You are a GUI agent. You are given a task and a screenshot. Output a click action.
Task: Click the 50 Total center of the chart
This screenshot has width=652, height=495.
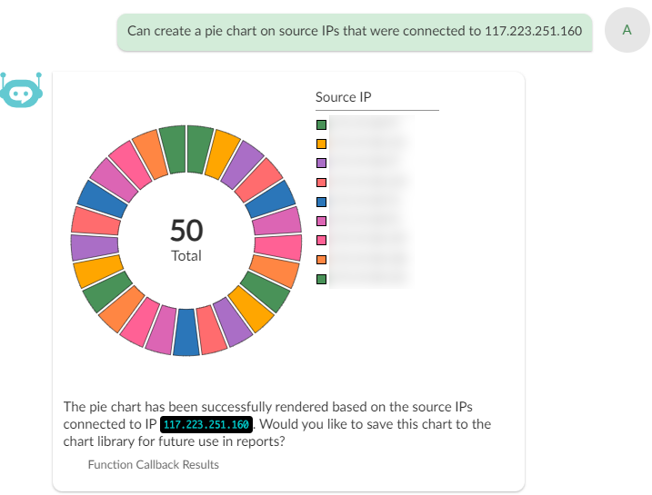click(x=186, y=241)
